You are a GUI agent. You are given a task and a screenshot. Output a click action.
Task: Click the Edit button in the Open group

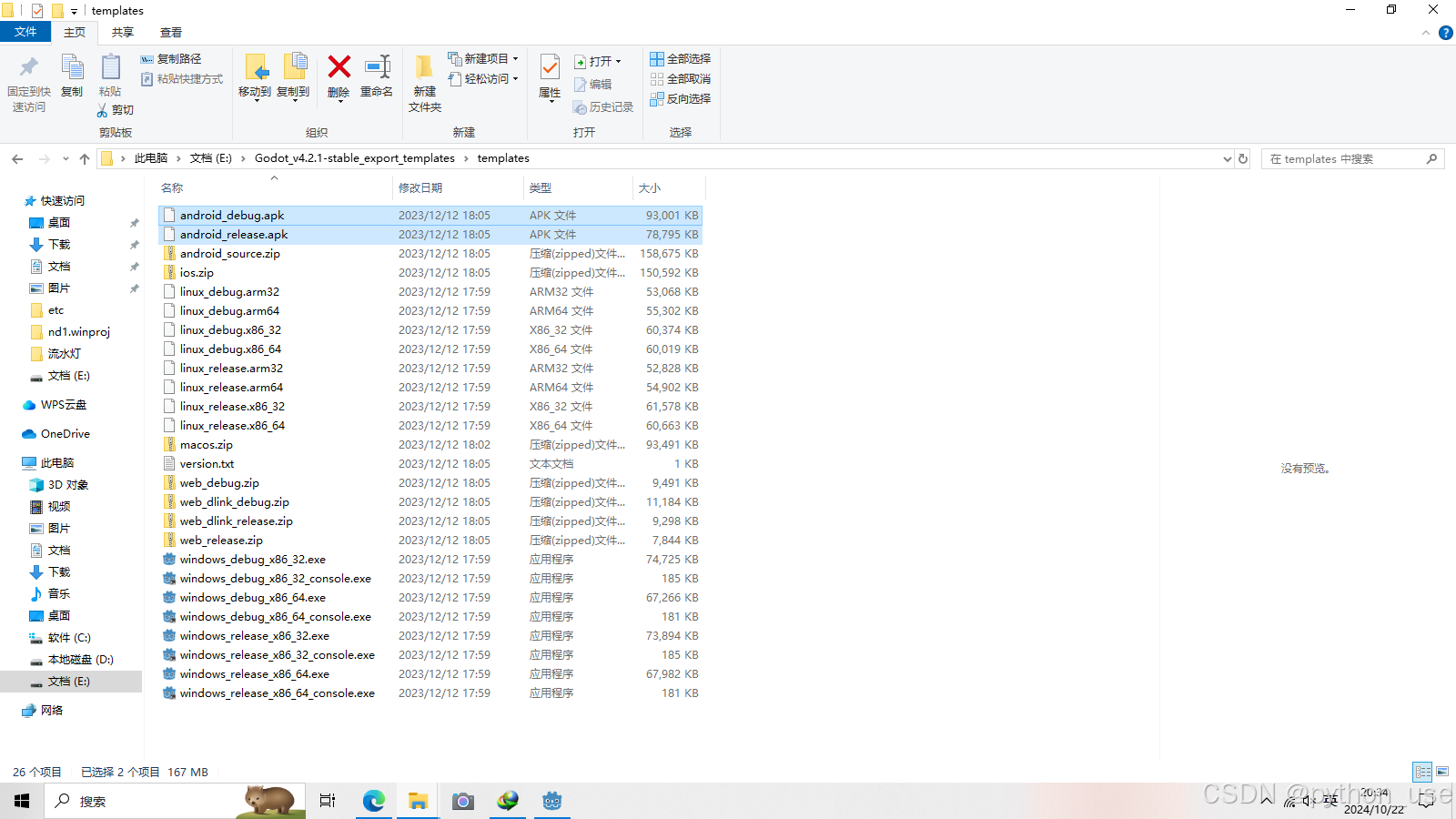pyautogui.click(x=592, y=85)
